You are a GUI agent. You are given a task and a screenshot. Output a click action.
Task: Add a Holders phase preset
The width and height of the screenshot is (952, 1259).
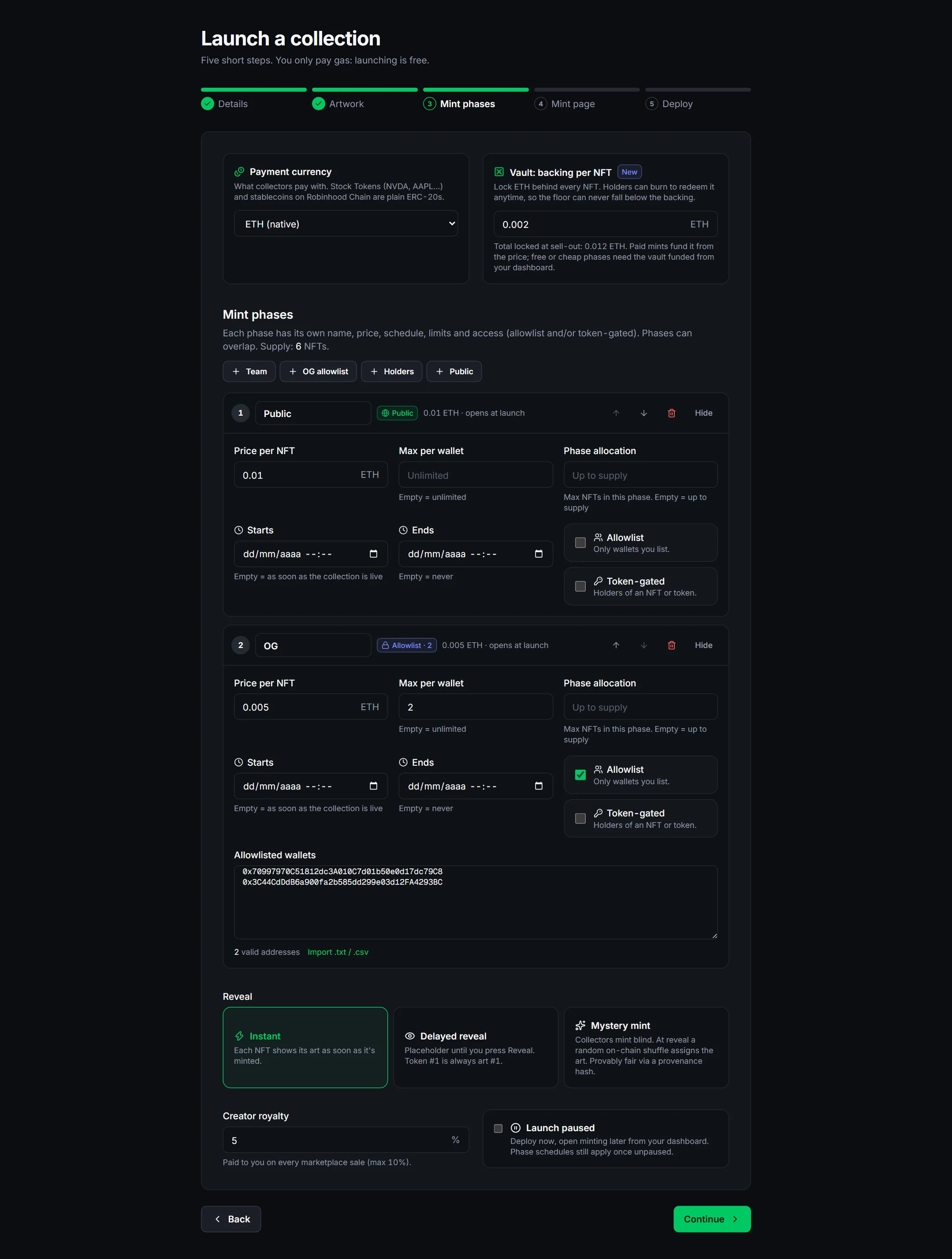391,372
